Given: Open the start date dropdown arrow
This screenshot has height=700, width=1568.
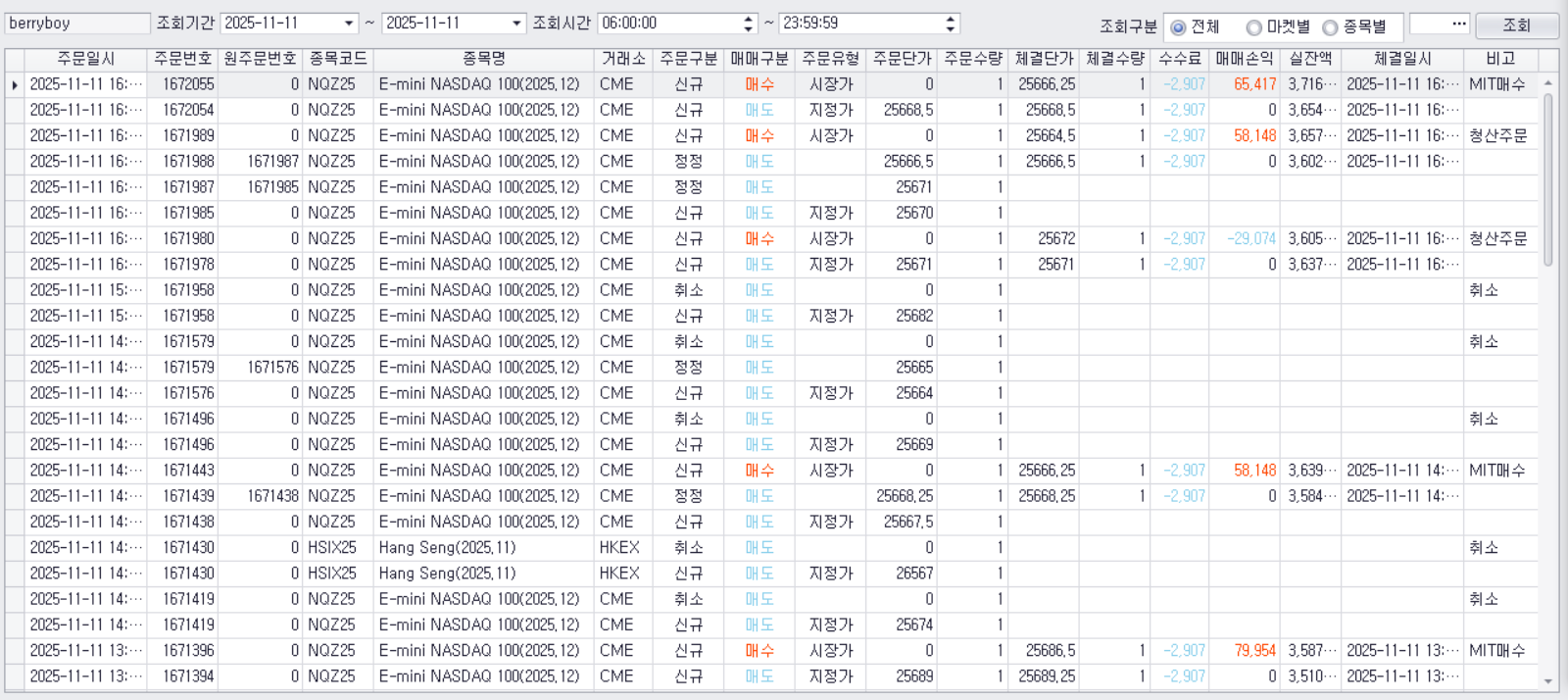Looking at the screenshot, I should [x=349, y=23].
